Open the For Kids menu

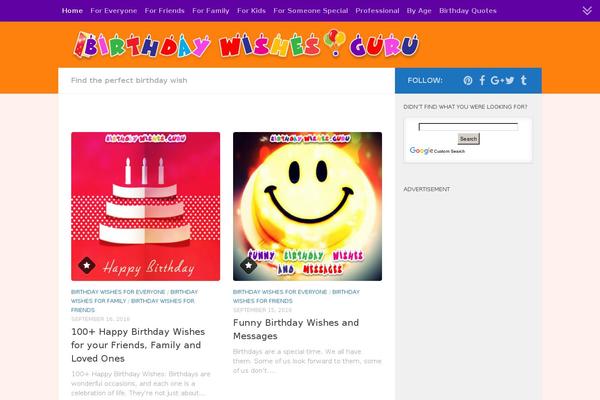click(251, 11)
